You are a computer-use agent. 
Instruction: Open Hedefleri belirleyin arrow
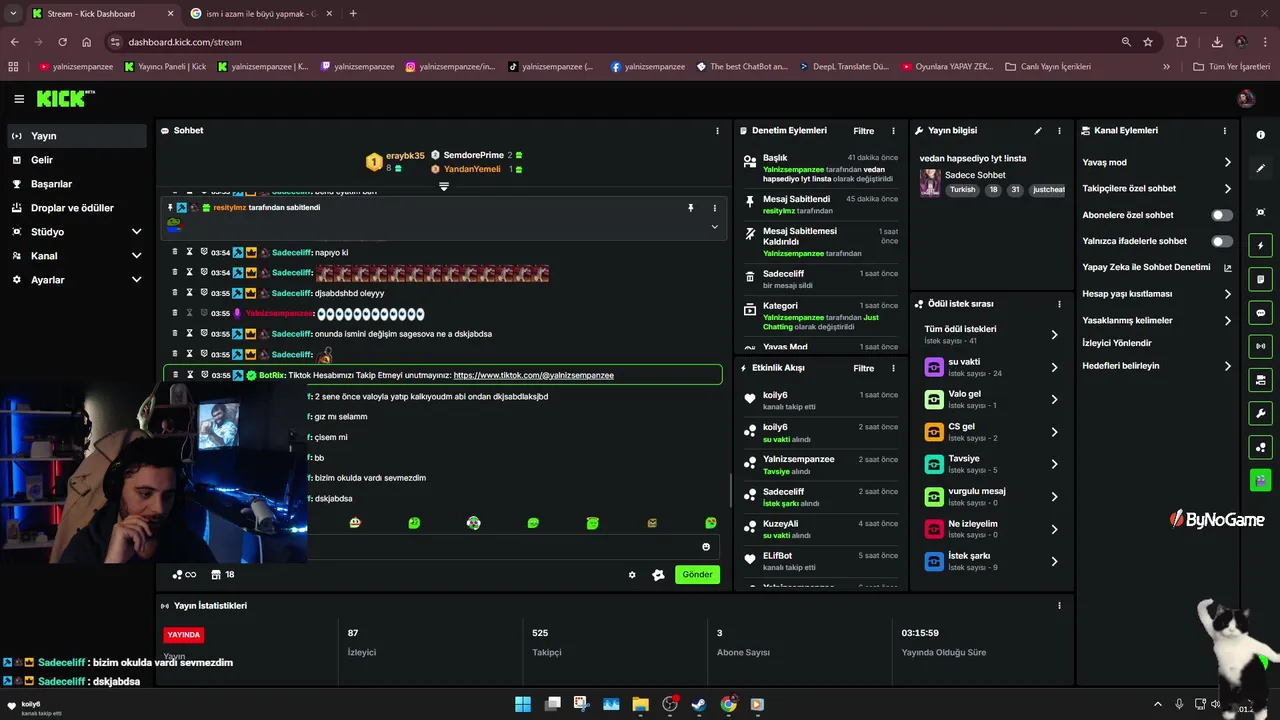tap(1227, 366)
